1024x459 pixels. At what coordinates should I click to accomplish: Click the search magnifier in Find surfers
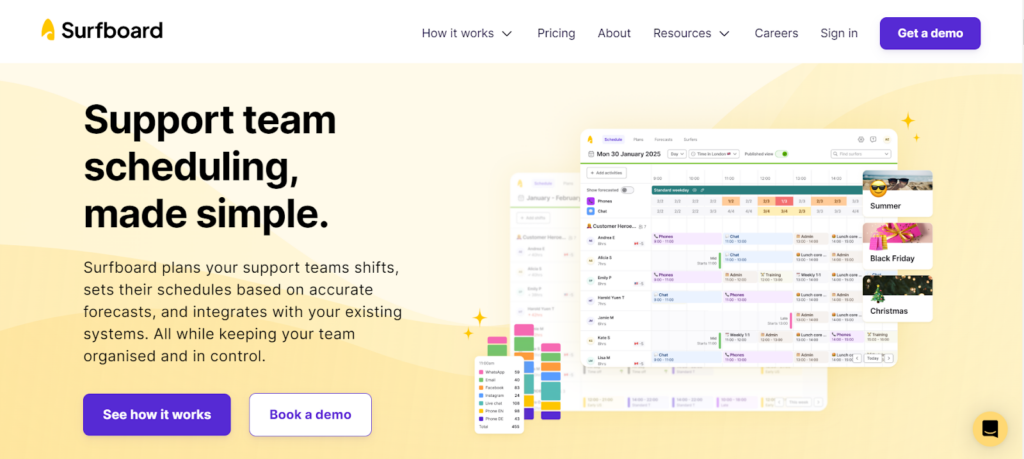tap(835, 154)
